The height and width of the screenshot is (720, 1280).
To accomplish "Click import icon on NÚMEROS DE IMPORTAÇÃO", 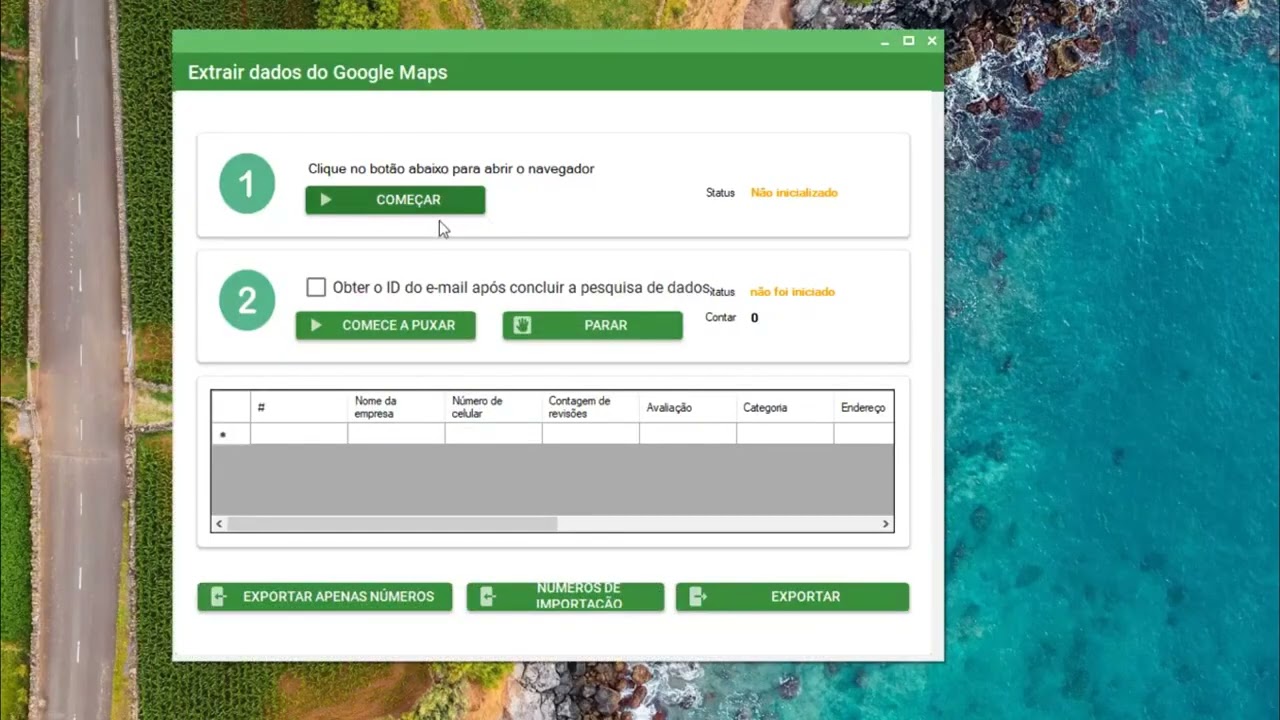I will 488,597.
